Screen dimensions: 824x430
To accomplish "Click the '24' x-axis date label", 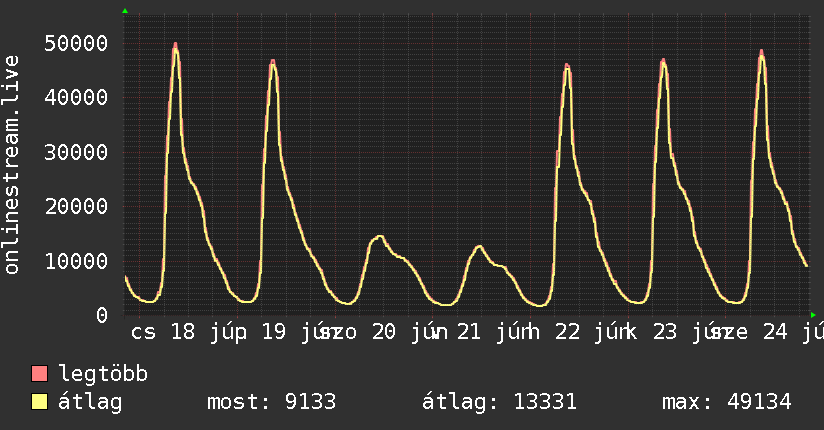I will point(775,332).
